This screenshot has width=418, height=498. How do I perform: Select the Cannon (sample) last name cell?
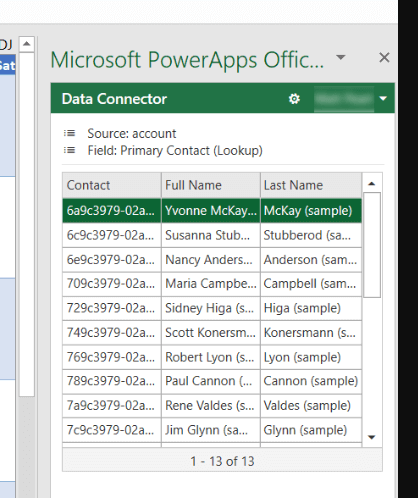(311, 381)
